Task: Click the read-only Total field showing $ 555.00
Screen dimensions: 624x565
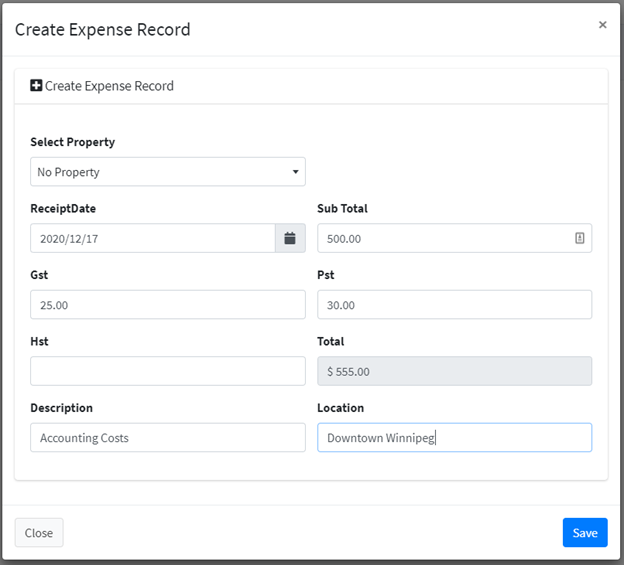Action: pyautogui.click(x=454, y=371)
